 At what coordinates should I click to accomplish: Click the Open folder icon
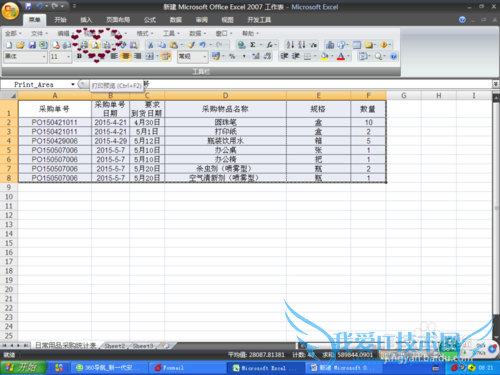coord(20,45)
